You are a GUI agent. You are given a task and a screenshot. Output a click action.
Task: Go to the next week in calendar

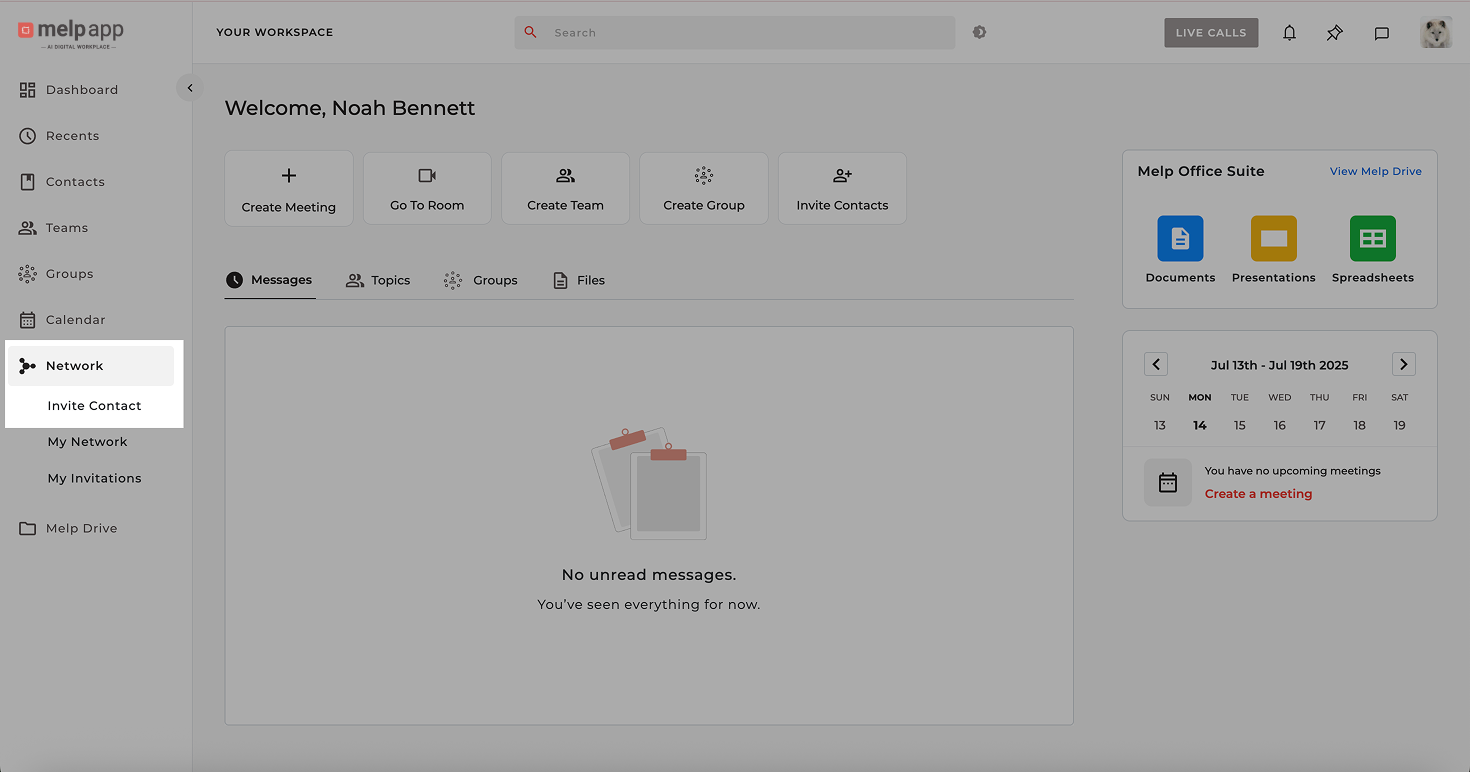(x=1403, y=365)
